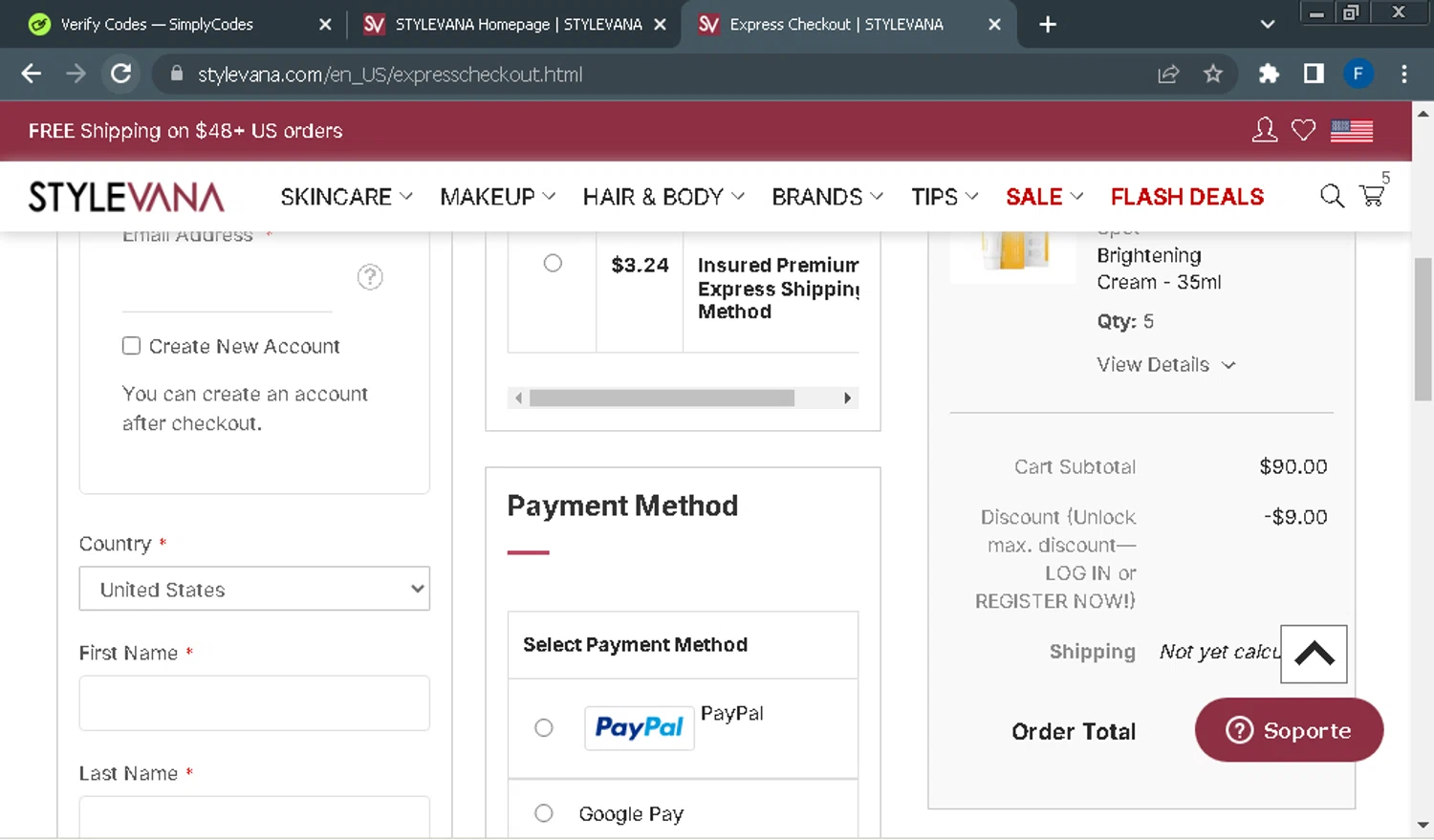Click the horizontal shipping scrollbar thumb
Screen dimensions: 1434x840
click(662, 398)
